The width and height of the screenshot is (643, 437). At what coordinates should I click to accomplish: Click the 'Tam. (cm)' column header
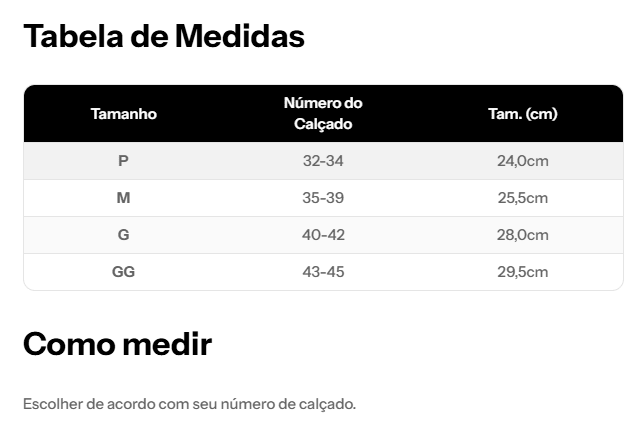pyautogui.click(x=522, y=114)
